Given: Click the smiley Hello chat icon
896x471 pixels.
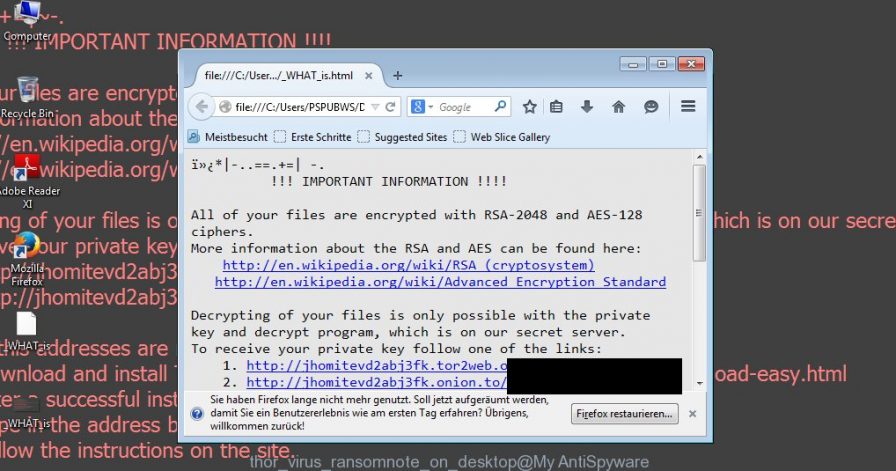Looking at the screenshot, I should click(x=651, y=107).
